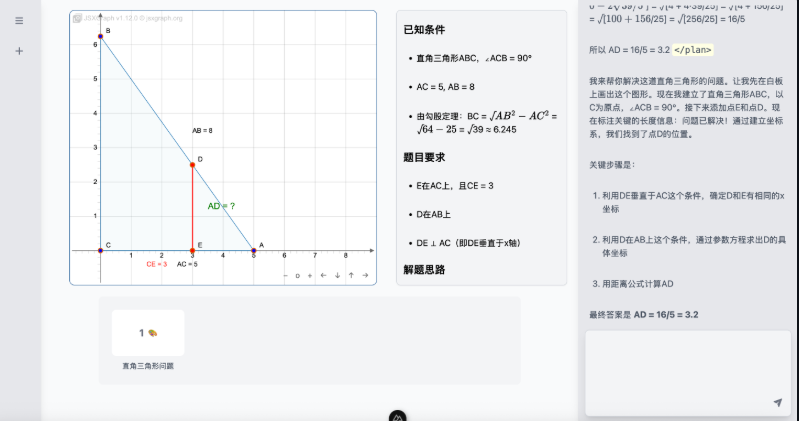Pan graph up with up arrow

click(351, 275)
